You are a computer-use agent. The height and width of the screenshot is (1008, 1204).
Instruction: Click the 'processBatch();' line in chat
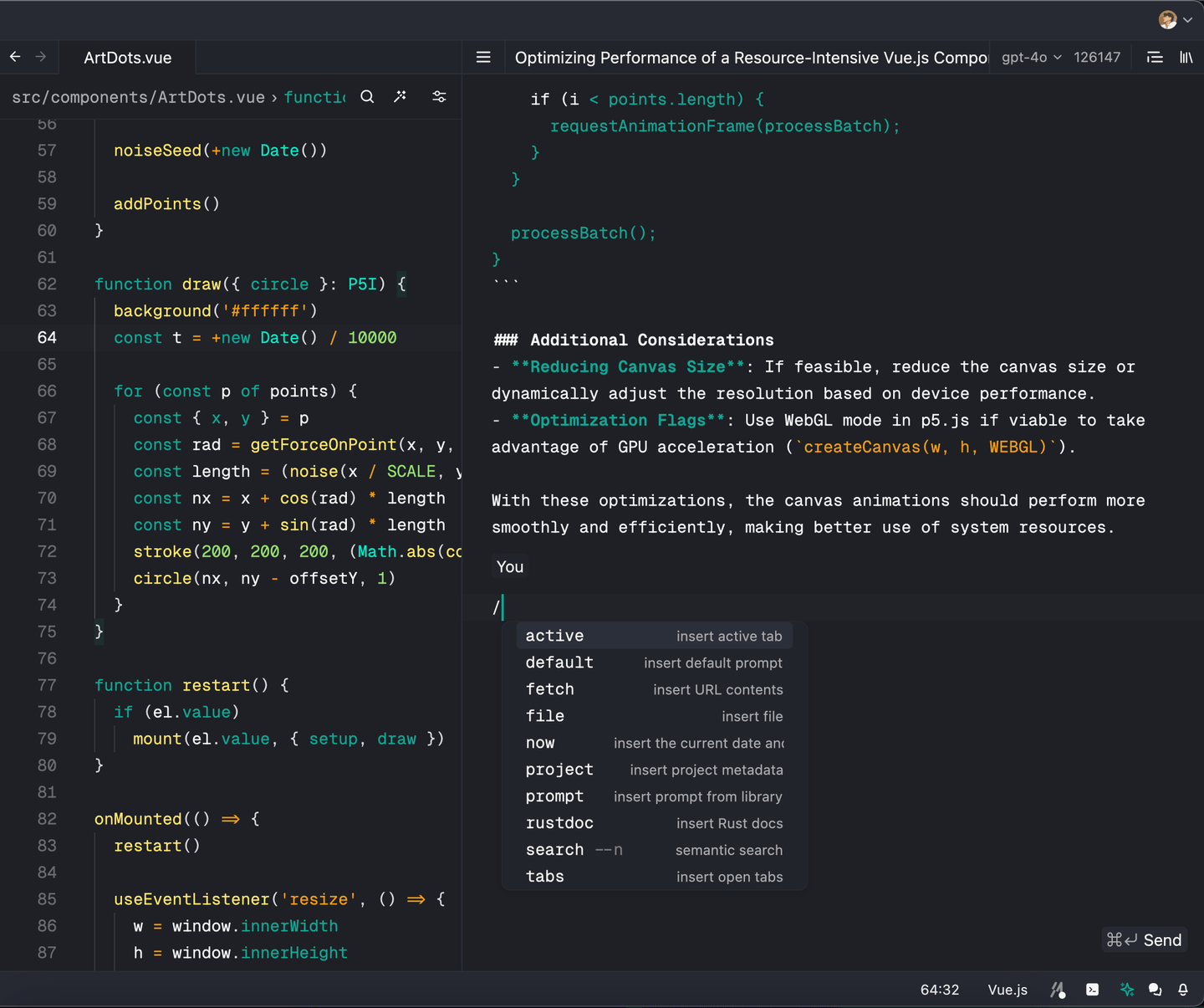tap(584, 233)
